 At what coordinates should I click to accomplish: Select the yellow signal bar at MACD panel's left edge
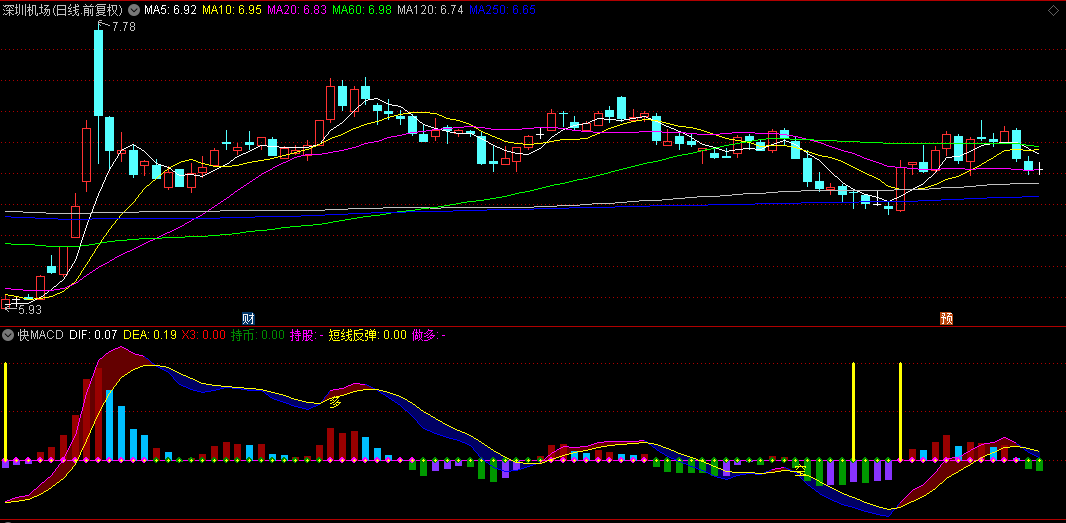pyautogui.click(x=5, y=412)
